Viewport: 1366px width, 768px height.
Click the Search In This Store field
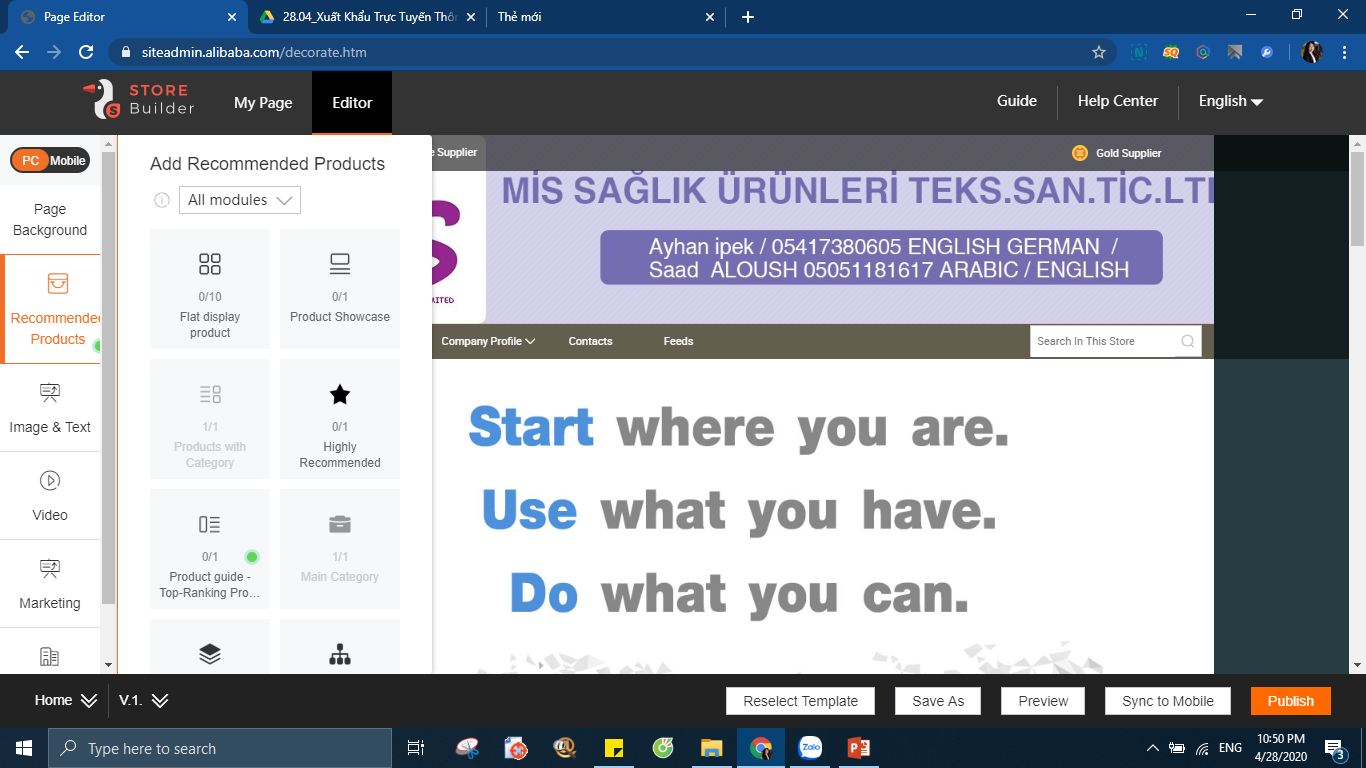pyautogui.click(x=1103, y=341)
